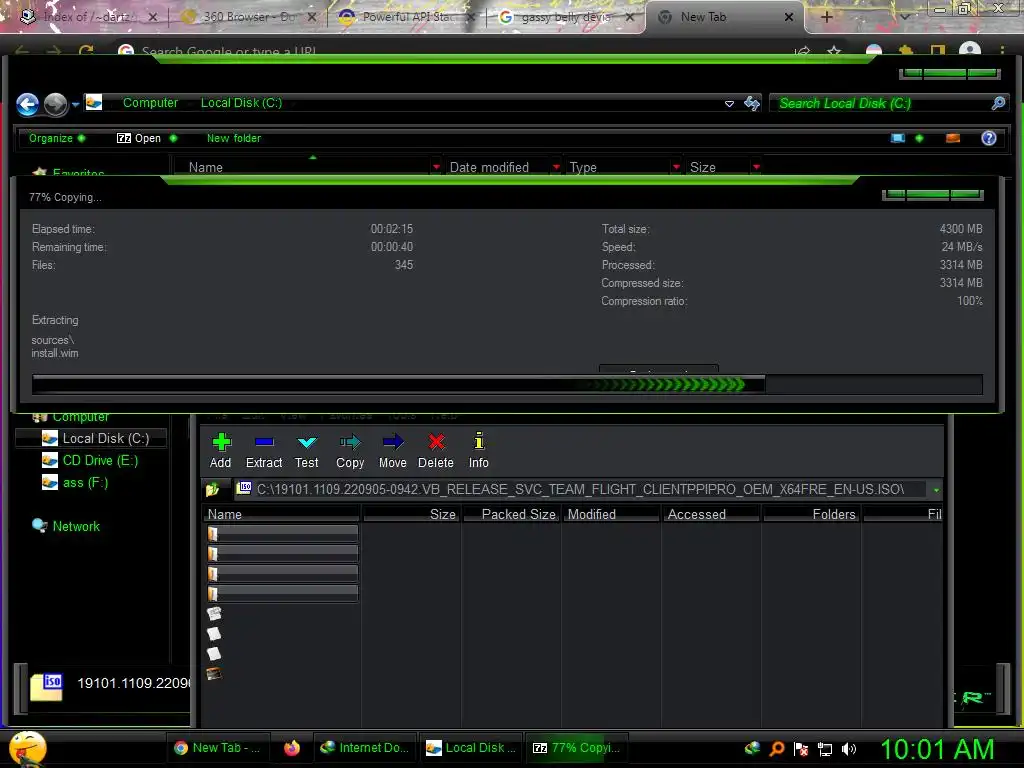
Task: Click the 7-Zip Test button
Action: click(306, 451)
